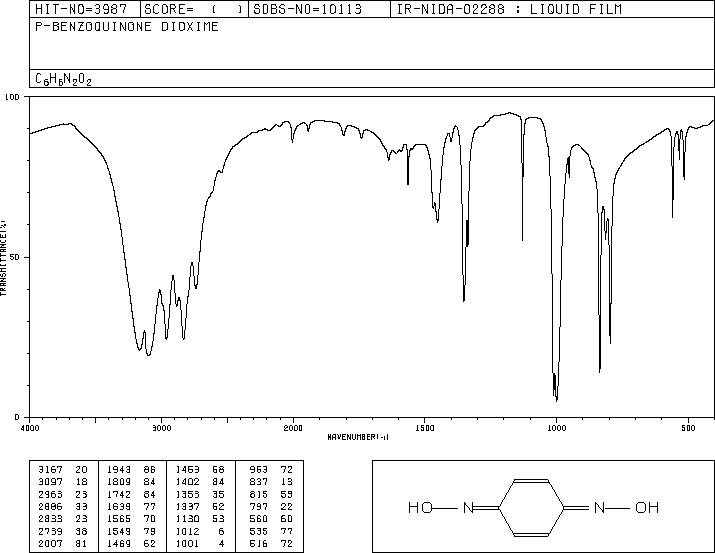Click the 2000 wavenumber axis label
Screen dimensions: 715x553
(x=293, y=428)
